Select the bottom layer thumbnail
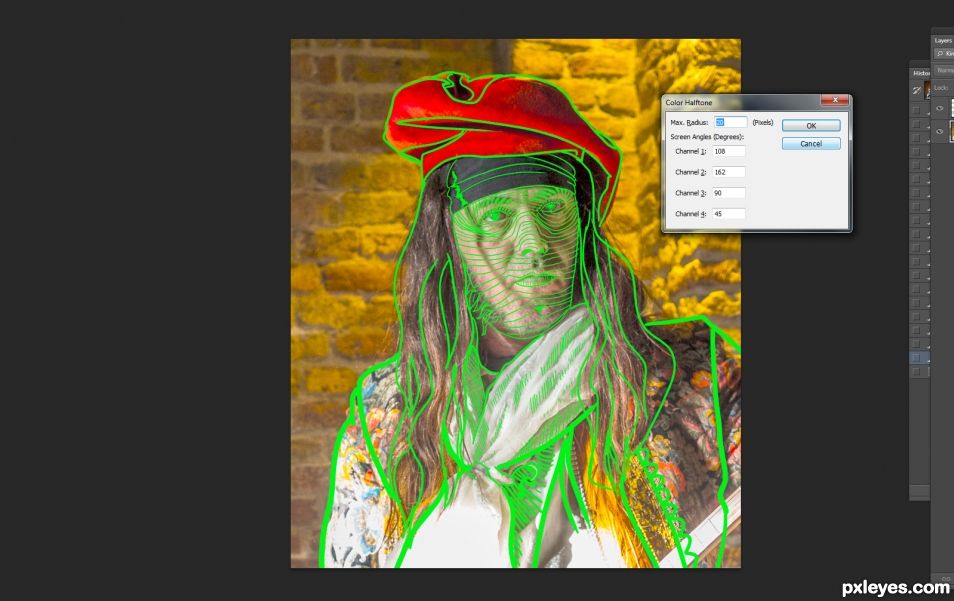The height and width of the screenshot is (601, 954). [951, 131]
